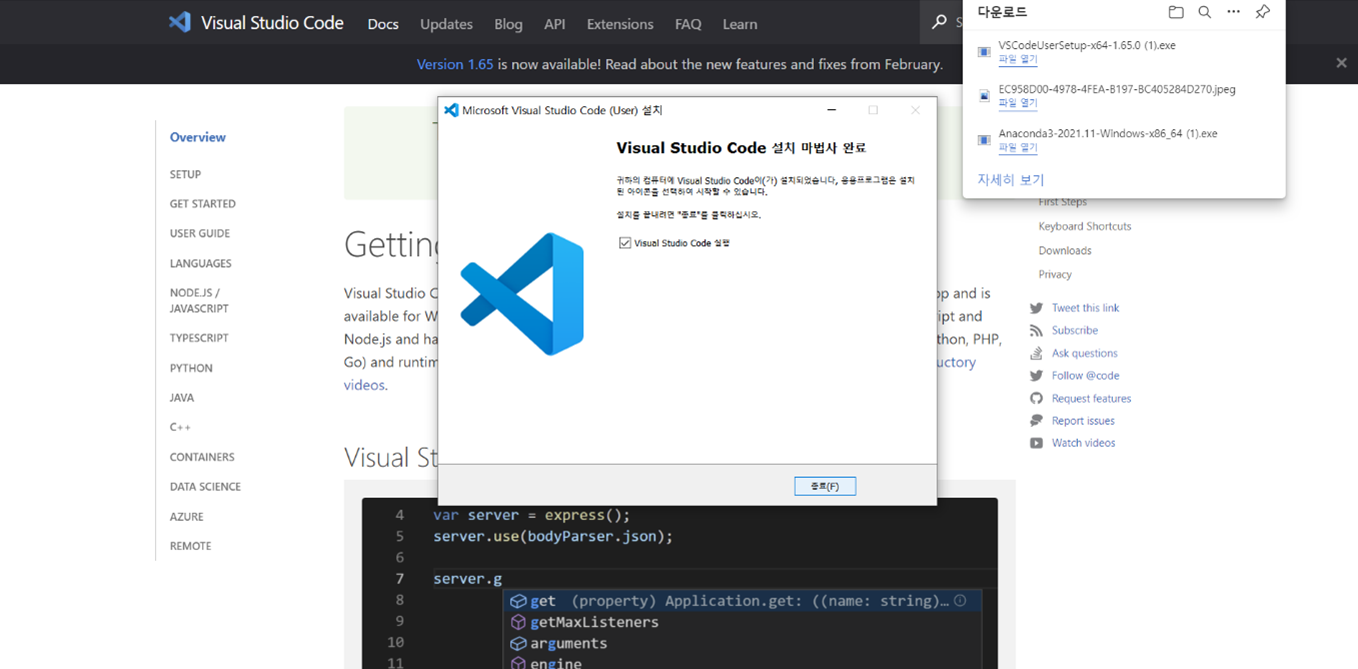This screenshot has width=1358, height=669.
Task: Click Watch videos link text
Action: click(1083, 443)
